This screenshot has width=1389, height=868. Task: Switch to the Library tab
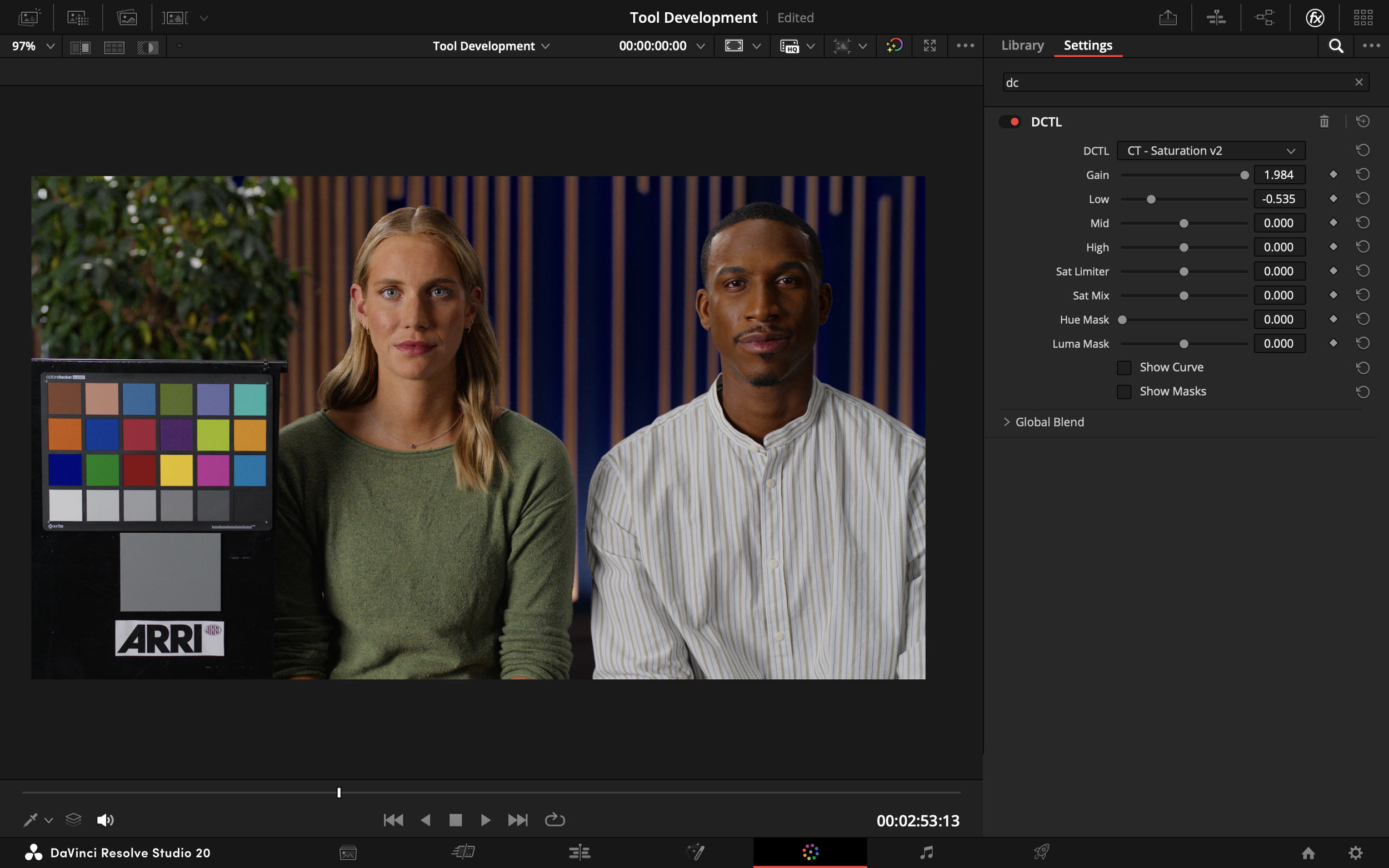tap(1022, 46)
